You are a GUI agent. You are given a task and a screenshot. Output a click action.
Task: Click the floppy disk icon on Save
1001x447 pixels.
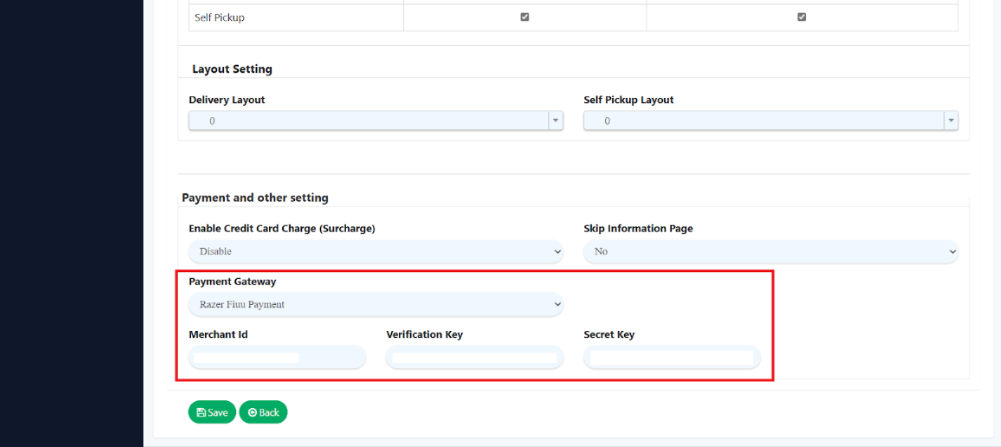201,412
